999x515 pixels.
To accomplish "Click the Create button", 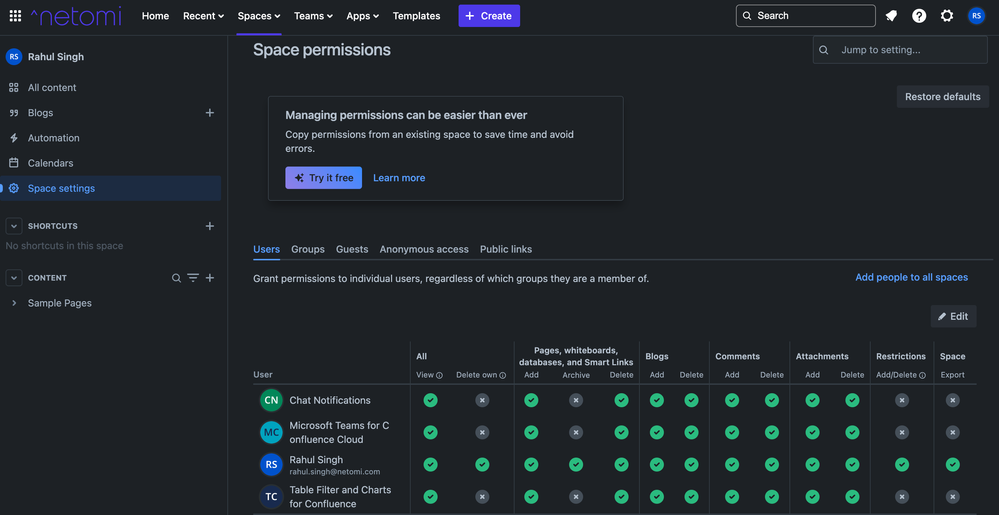I will [489, 16].
